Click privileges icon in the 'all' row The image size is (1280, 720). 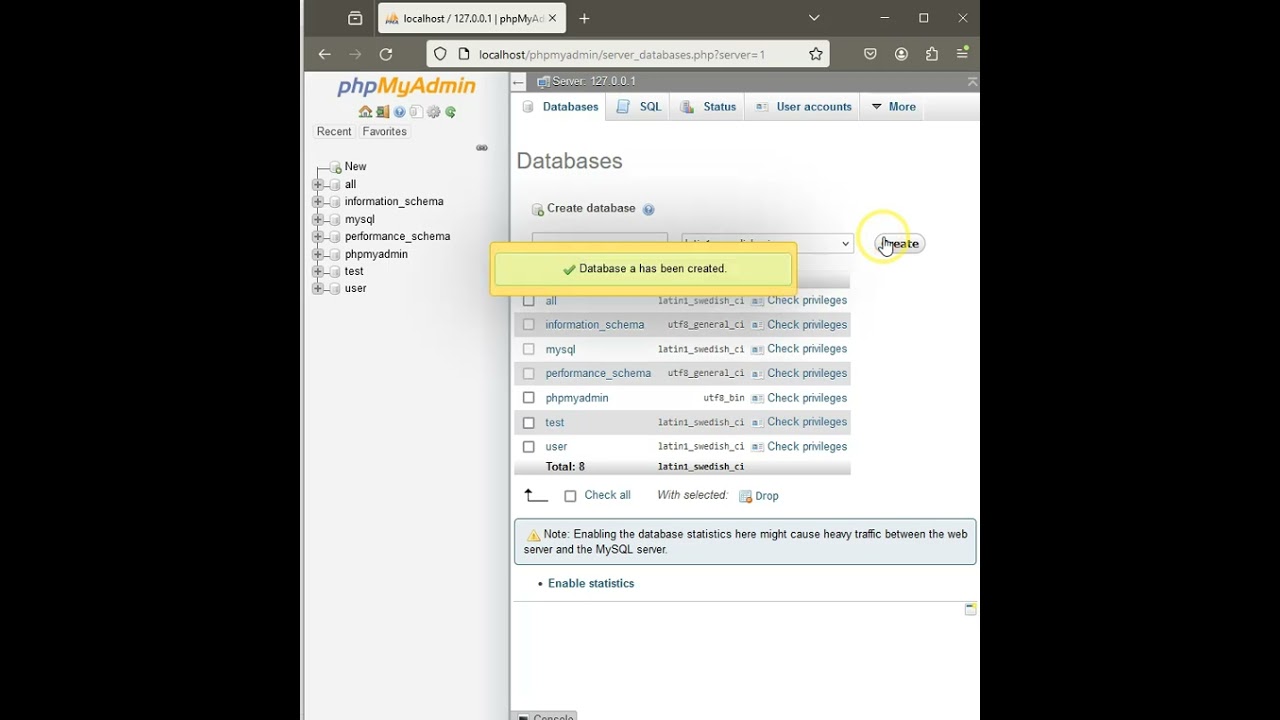click(758, 301)
